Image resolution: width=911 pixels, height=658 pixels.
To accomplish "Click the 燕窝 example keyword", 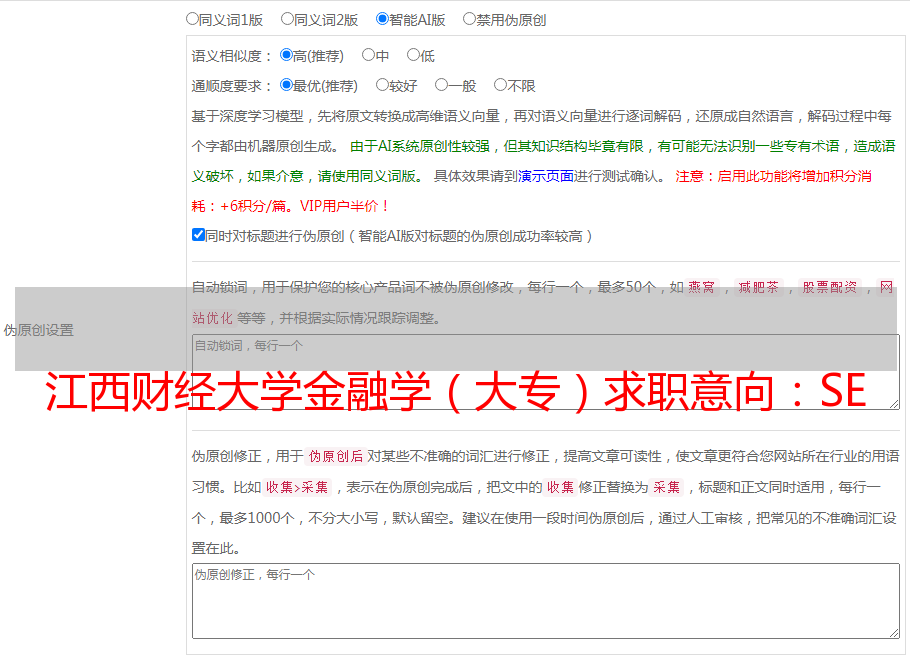I will coord(701,287).
